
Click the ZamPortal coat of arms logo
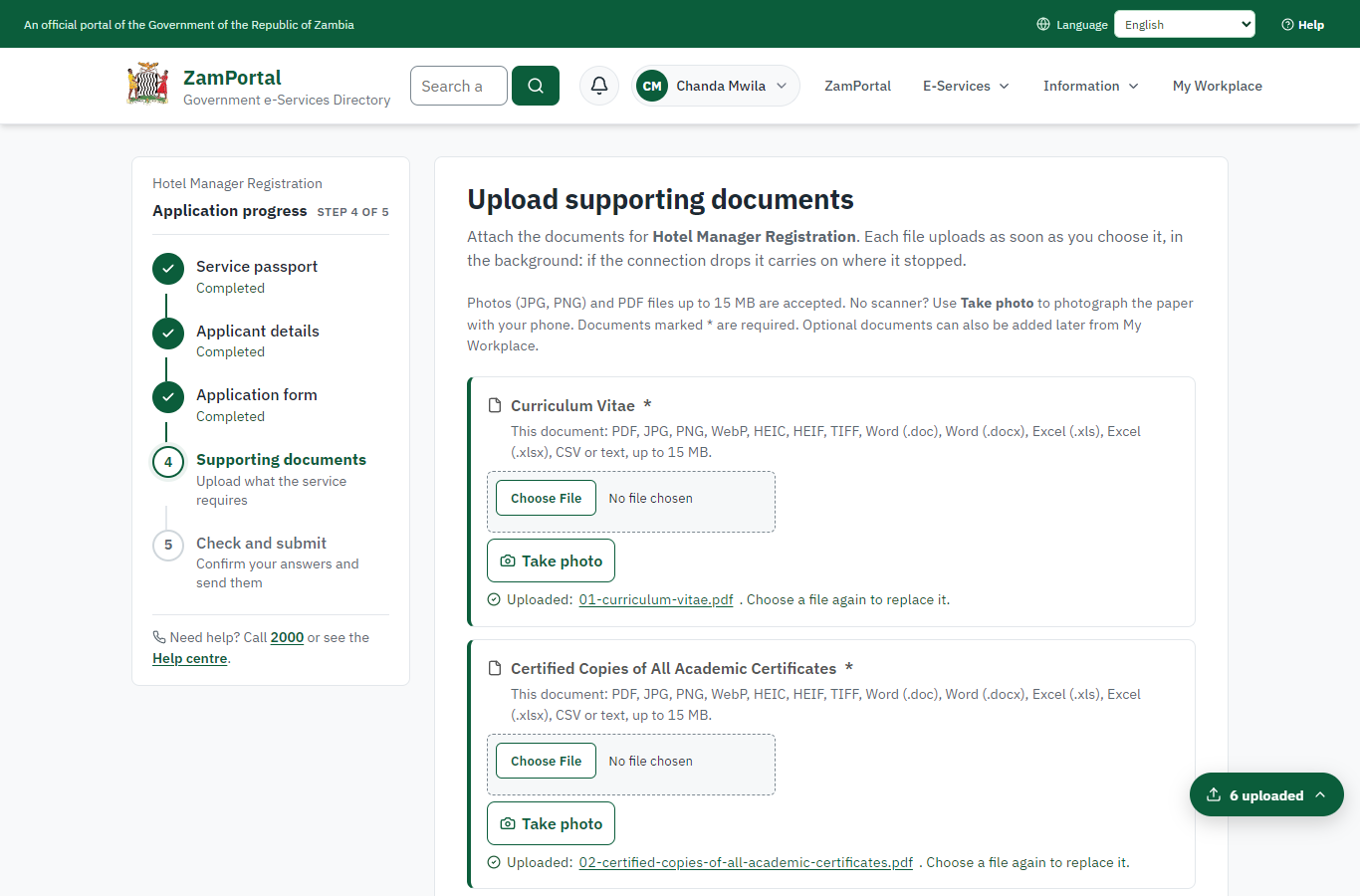pos(147,85)
